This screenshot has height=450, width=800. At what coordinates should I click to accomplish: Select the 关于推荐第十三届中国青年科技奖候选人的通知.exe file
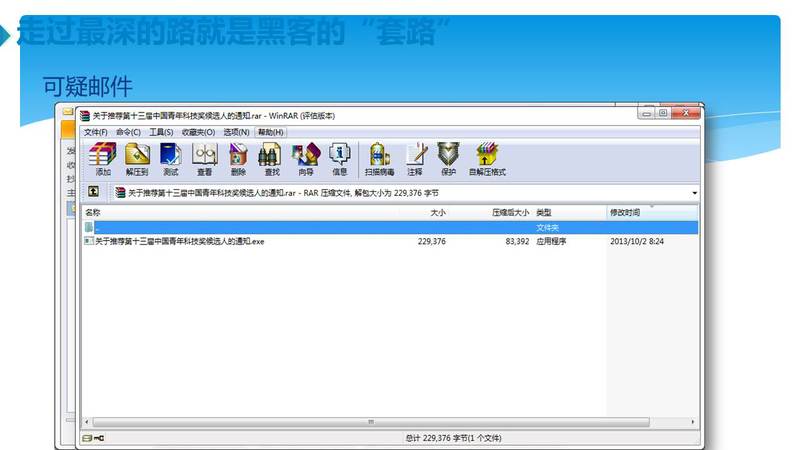[180, 241]
